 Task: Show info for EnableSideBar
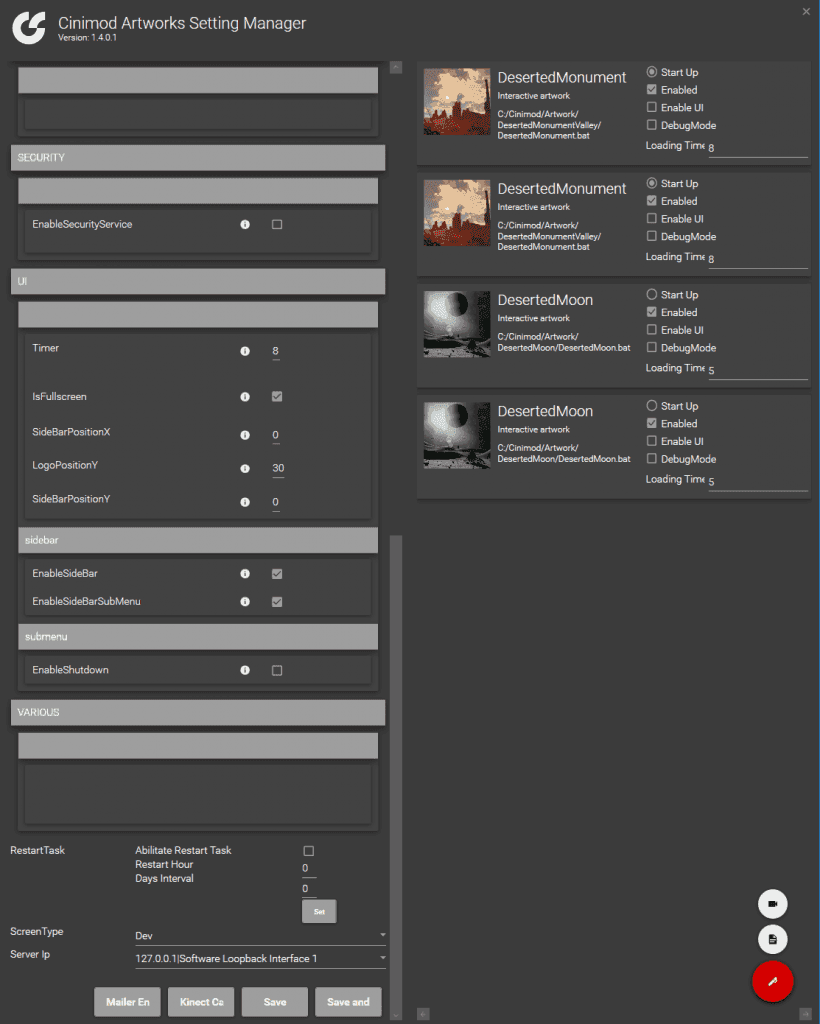pyautogui.click(x=245, y=574)
